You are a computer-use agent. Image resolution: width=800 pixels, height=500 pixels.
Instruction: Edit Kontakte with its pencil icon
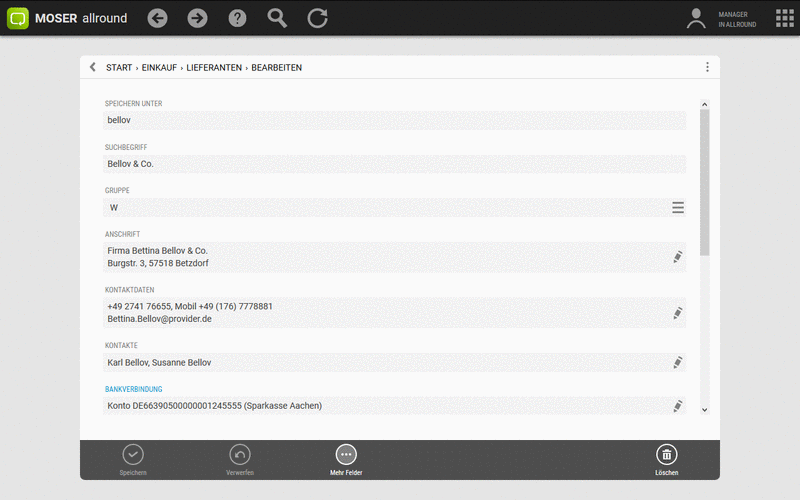coord(678,362)
